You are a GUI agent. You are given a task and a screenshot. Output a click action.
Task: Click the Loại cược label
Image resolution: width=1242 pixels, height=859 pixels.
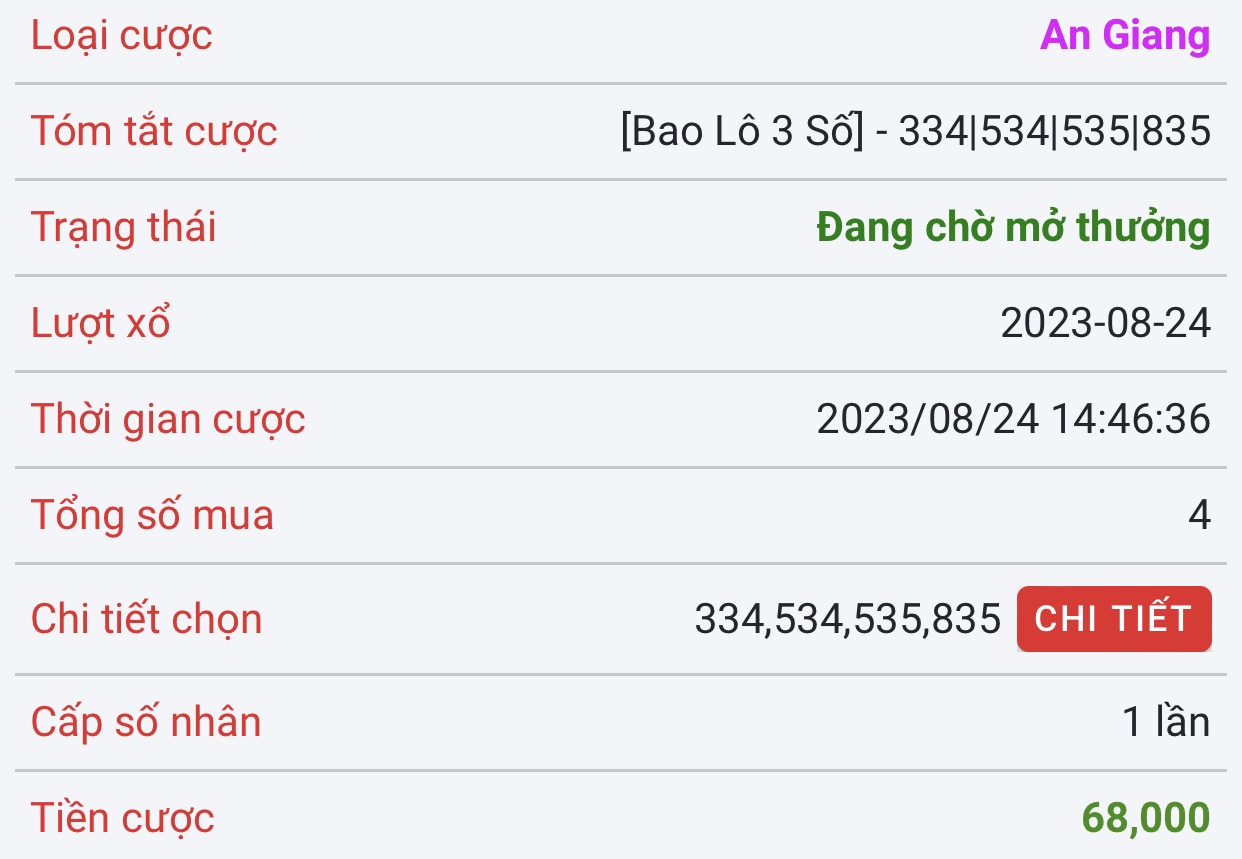pos(122,36)
